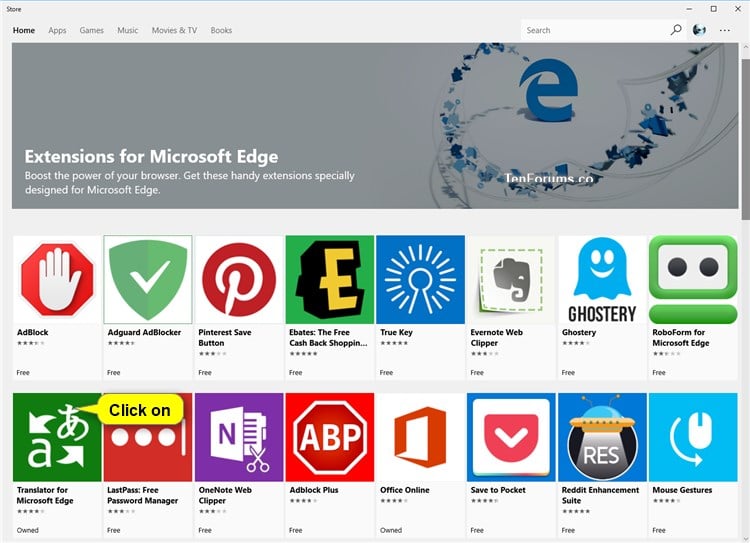Switch to the Music tab
750x543 pixels.
(128, 30)
